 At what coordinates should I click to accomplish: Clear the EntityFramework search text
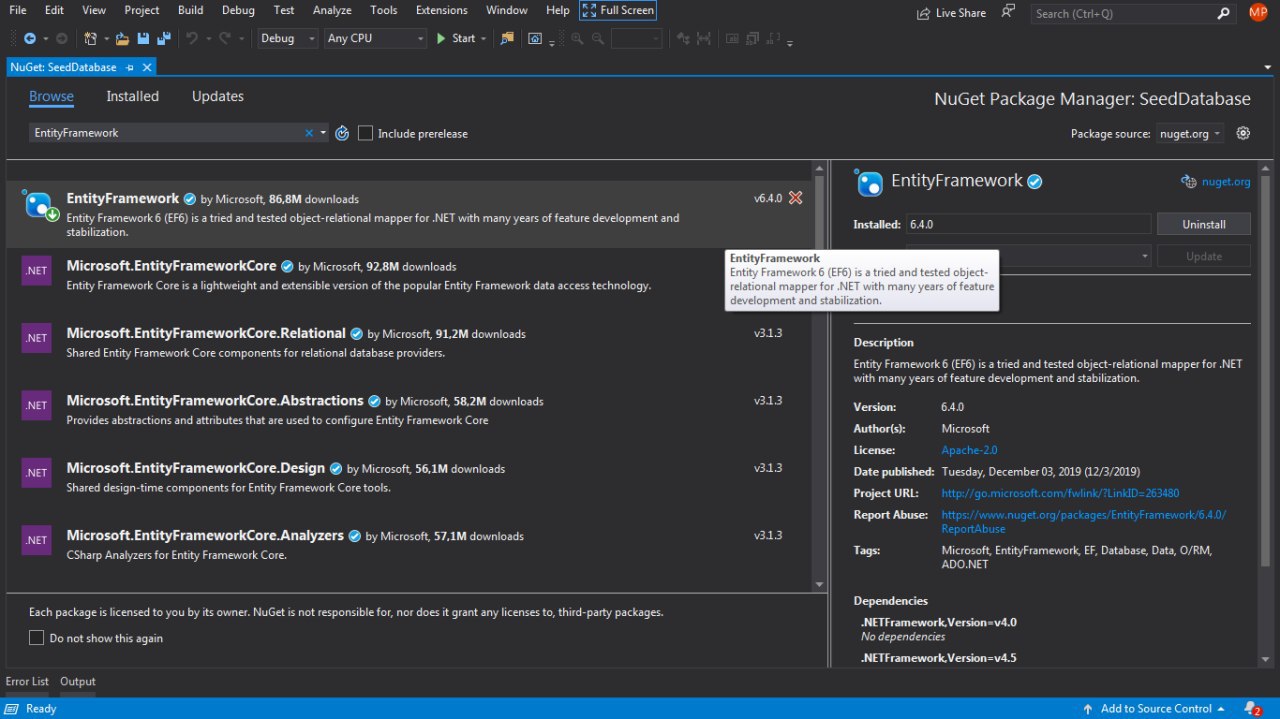pyautogui.click(x=310, y=133)
